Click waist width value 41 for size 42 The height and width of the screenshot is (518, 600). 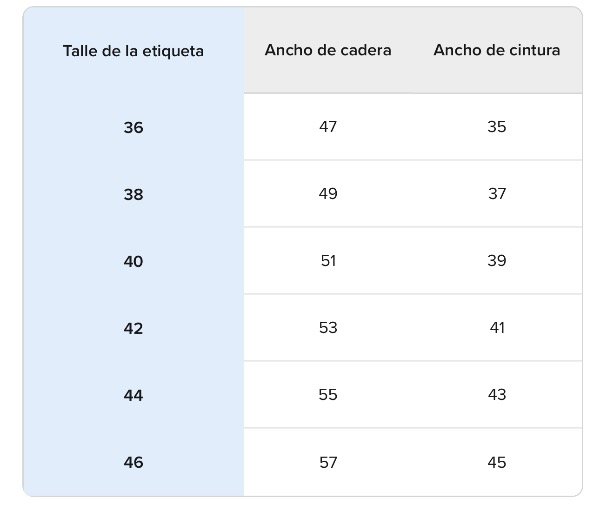tap(497, 328)
